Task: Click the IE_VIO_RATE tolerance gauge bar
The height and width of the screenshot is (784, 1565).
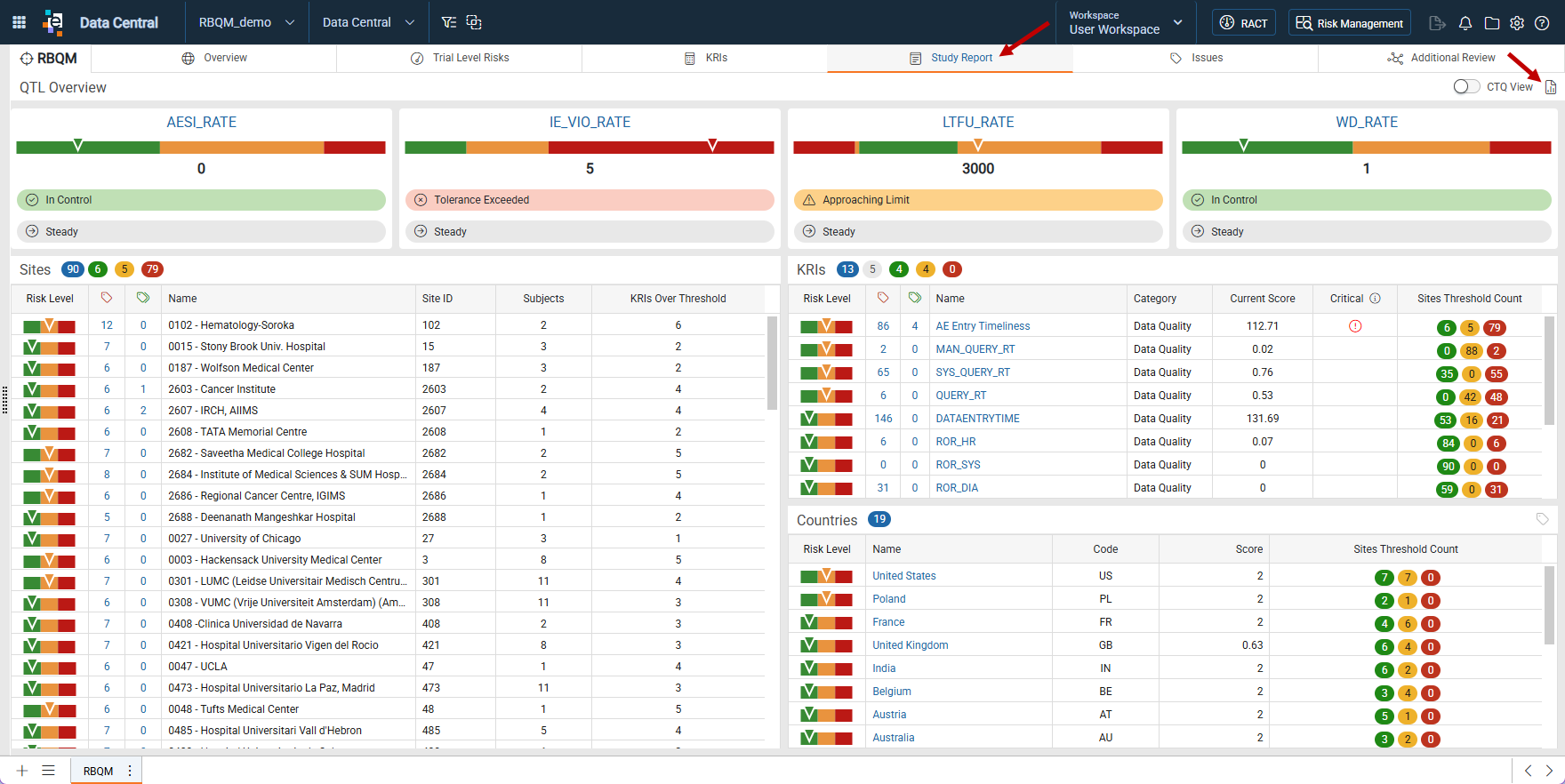Action: click(590, 148)
